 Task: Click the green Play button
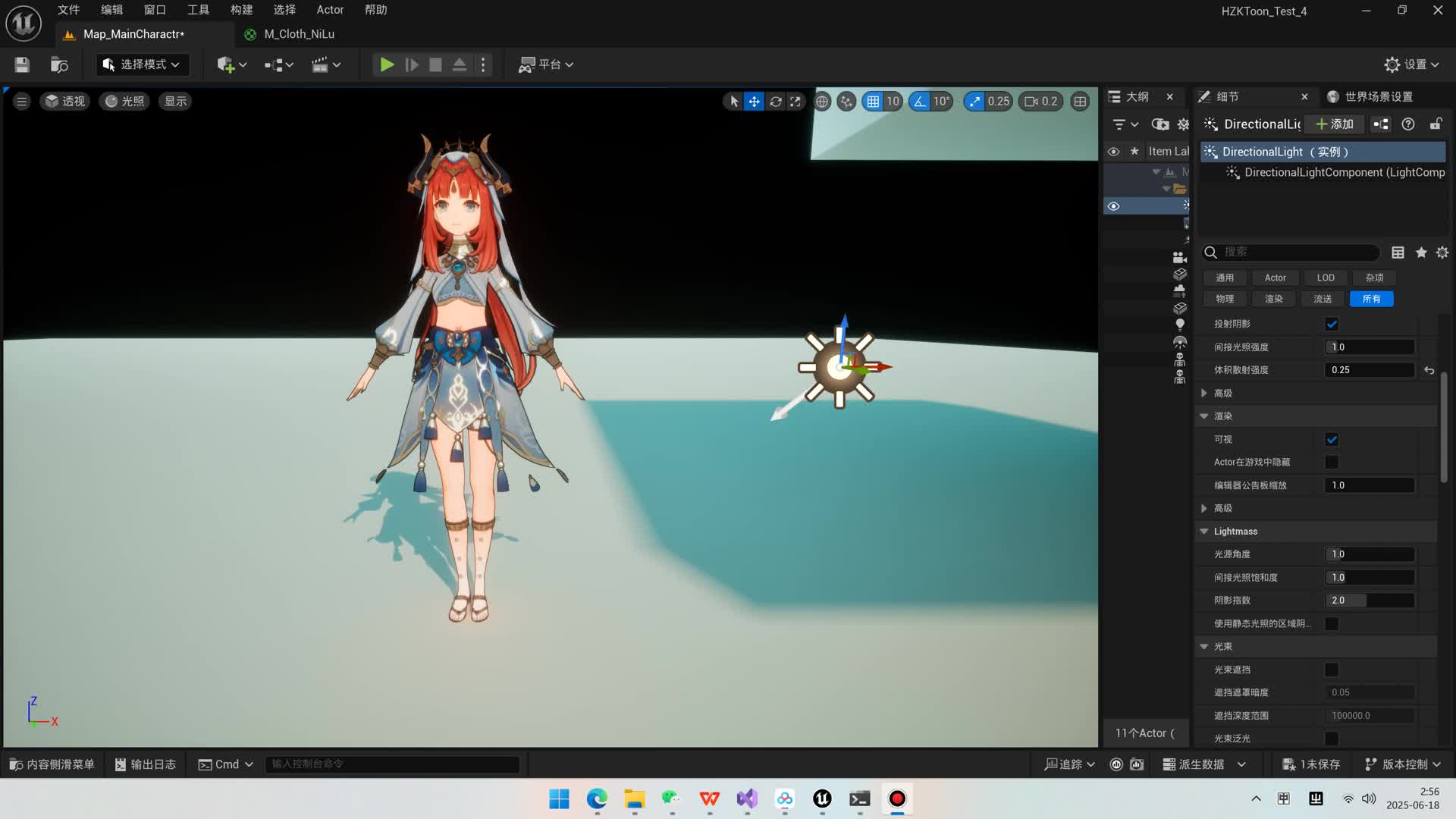(387, 65)
